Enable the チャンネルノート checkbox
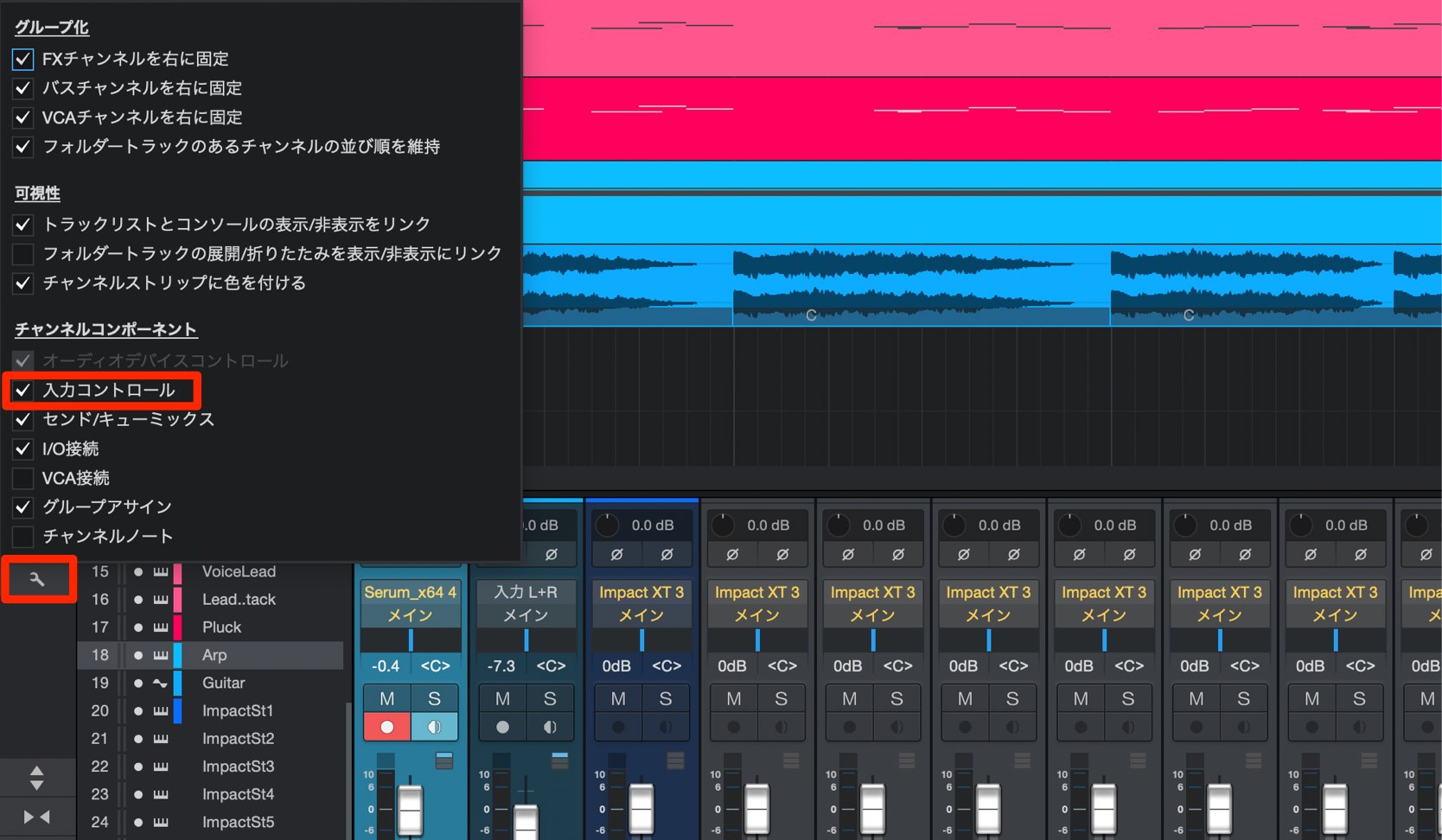 [x=23, y=537]
